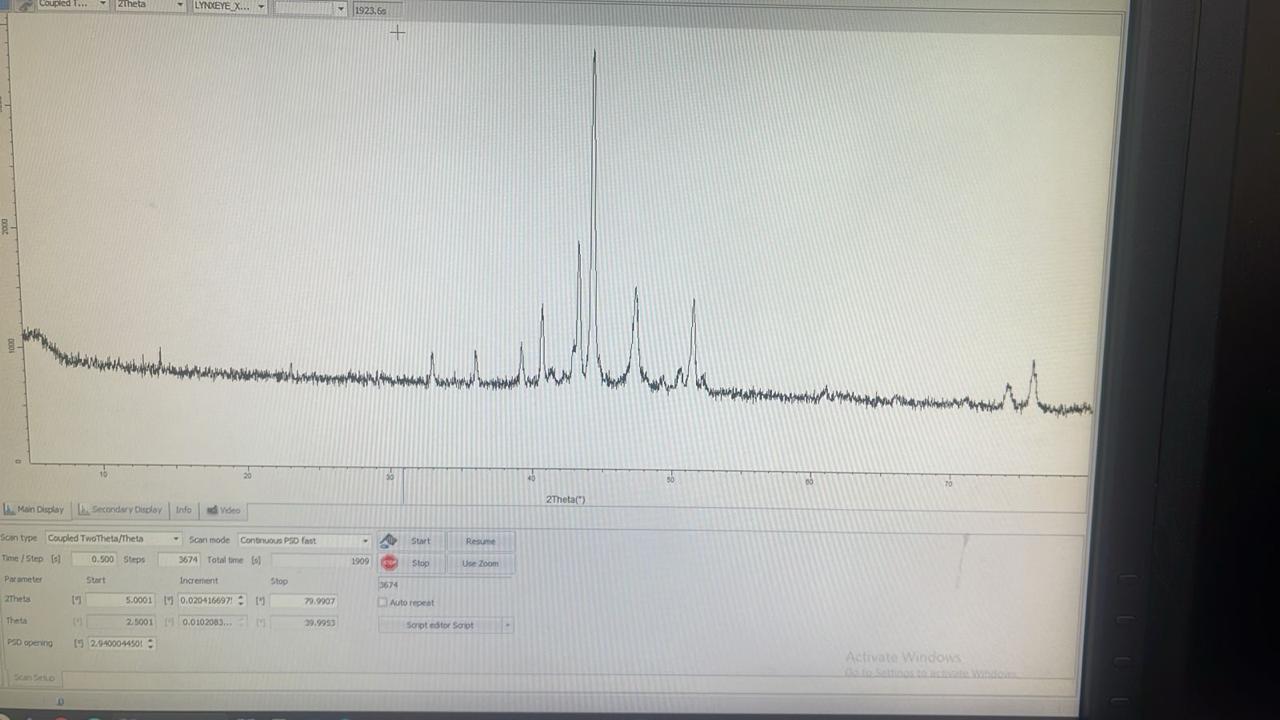Viewport: 1280px width, 720px height.
Task: Open the Scan type dropdown
Action: click(113, 539)
